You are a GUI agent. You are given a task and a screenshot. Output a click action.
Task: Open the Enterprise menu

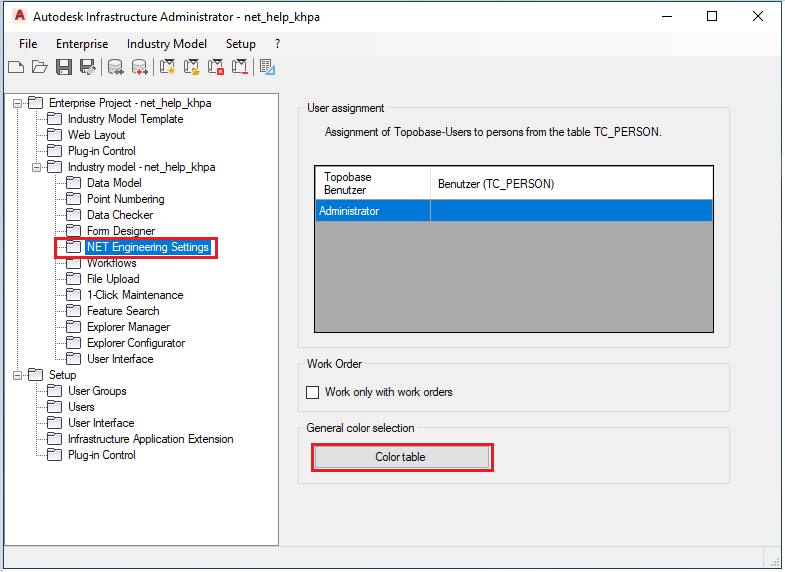(82, 44)
